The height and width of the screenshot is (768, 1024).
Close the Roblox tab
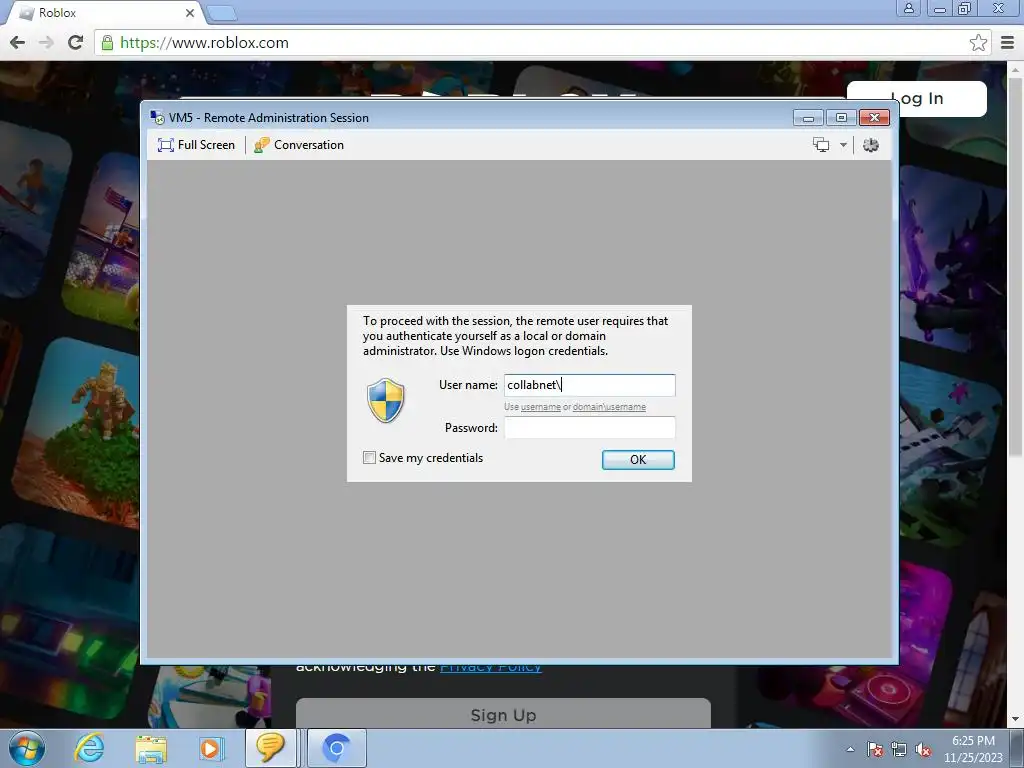click(190, 13)
